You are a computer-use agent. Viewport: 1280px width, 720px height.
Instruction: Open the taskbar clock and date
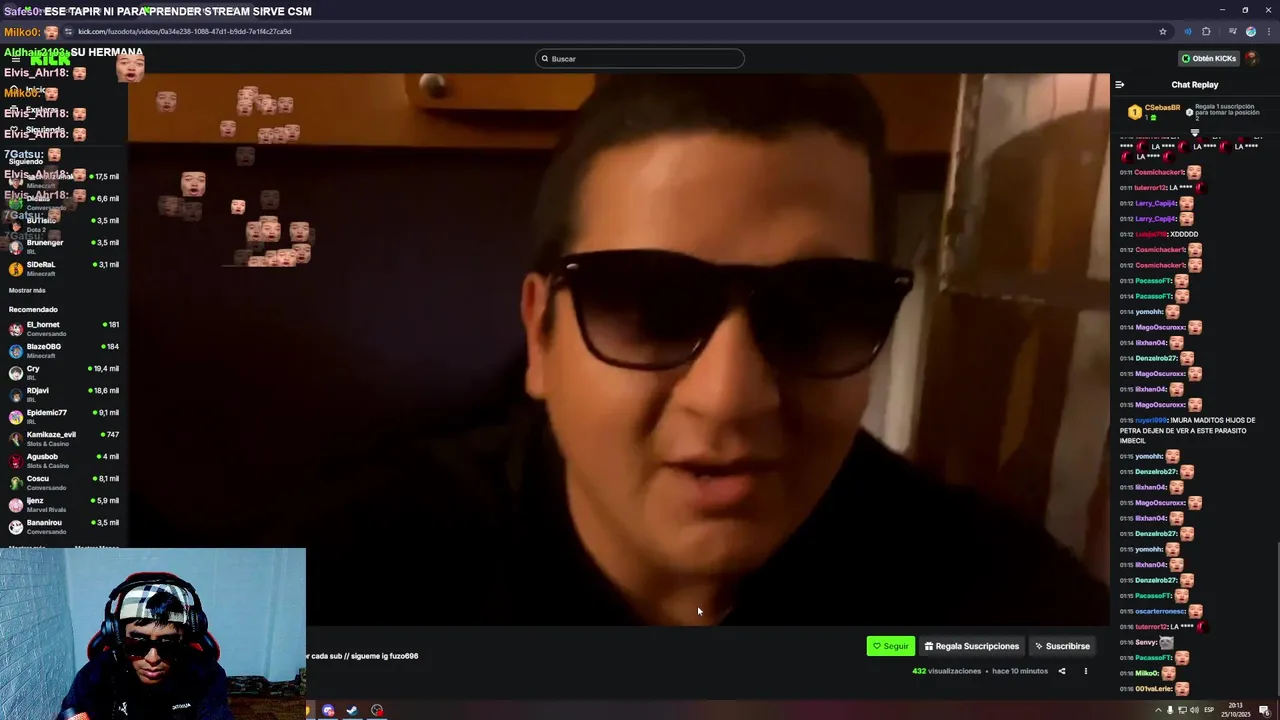point(1235,710)
